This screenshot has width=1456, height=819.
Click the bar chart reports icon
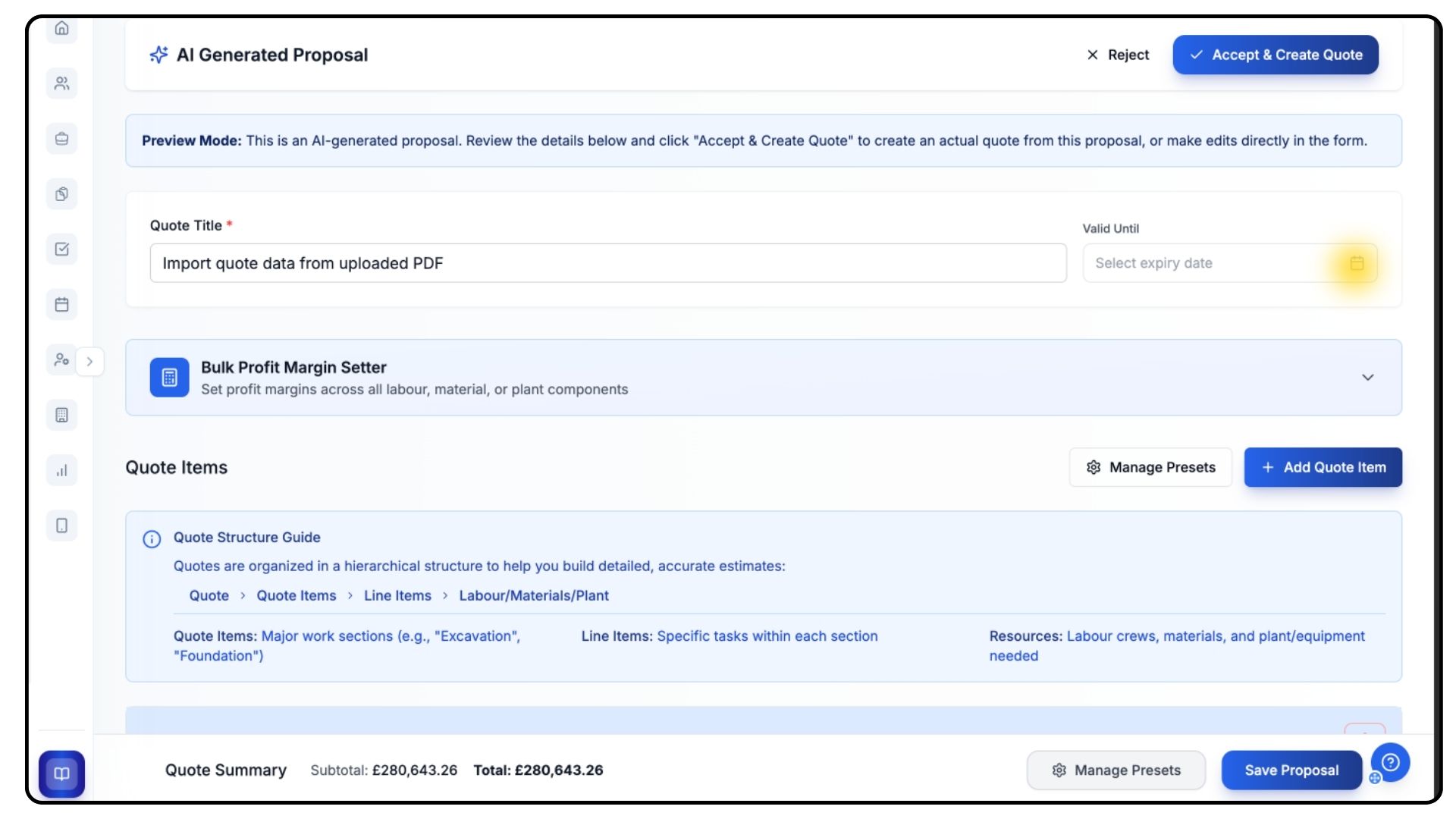(61, 470)
